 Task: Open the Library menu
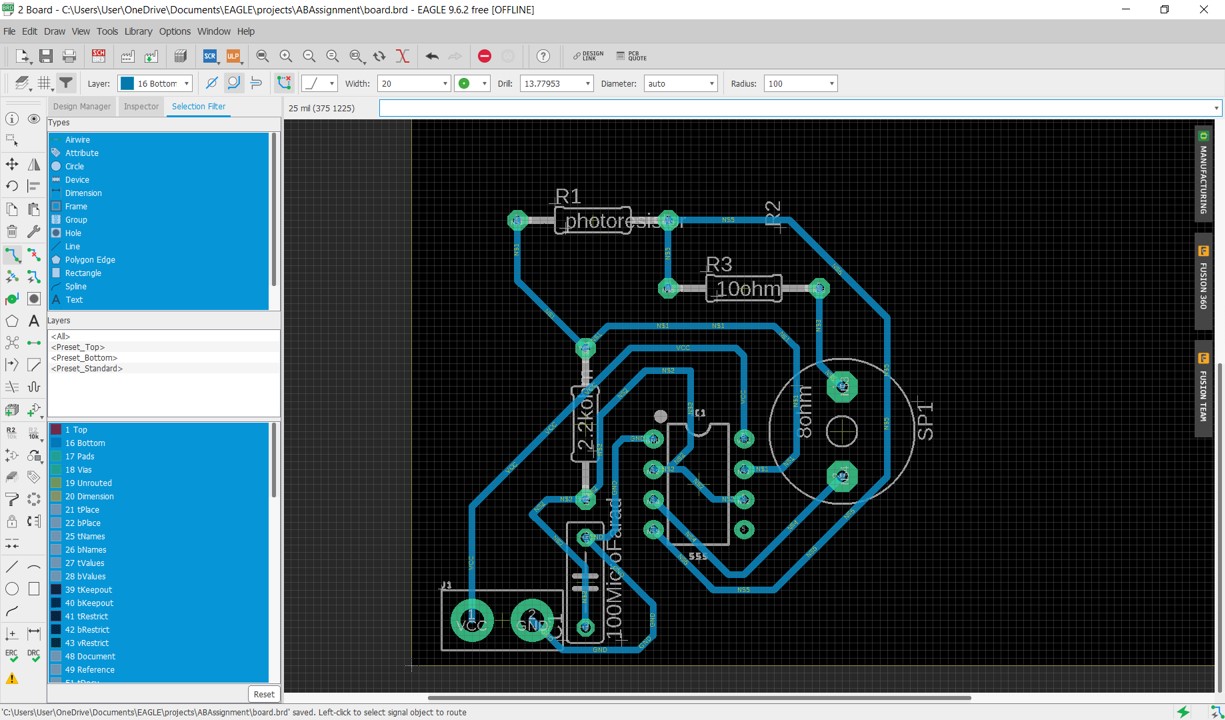138,31
